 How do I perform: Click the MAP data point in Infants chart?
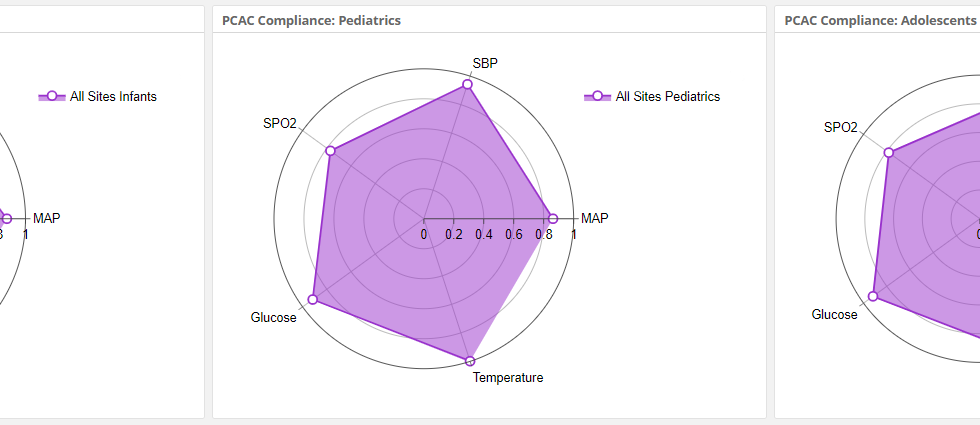coord(7,218)
